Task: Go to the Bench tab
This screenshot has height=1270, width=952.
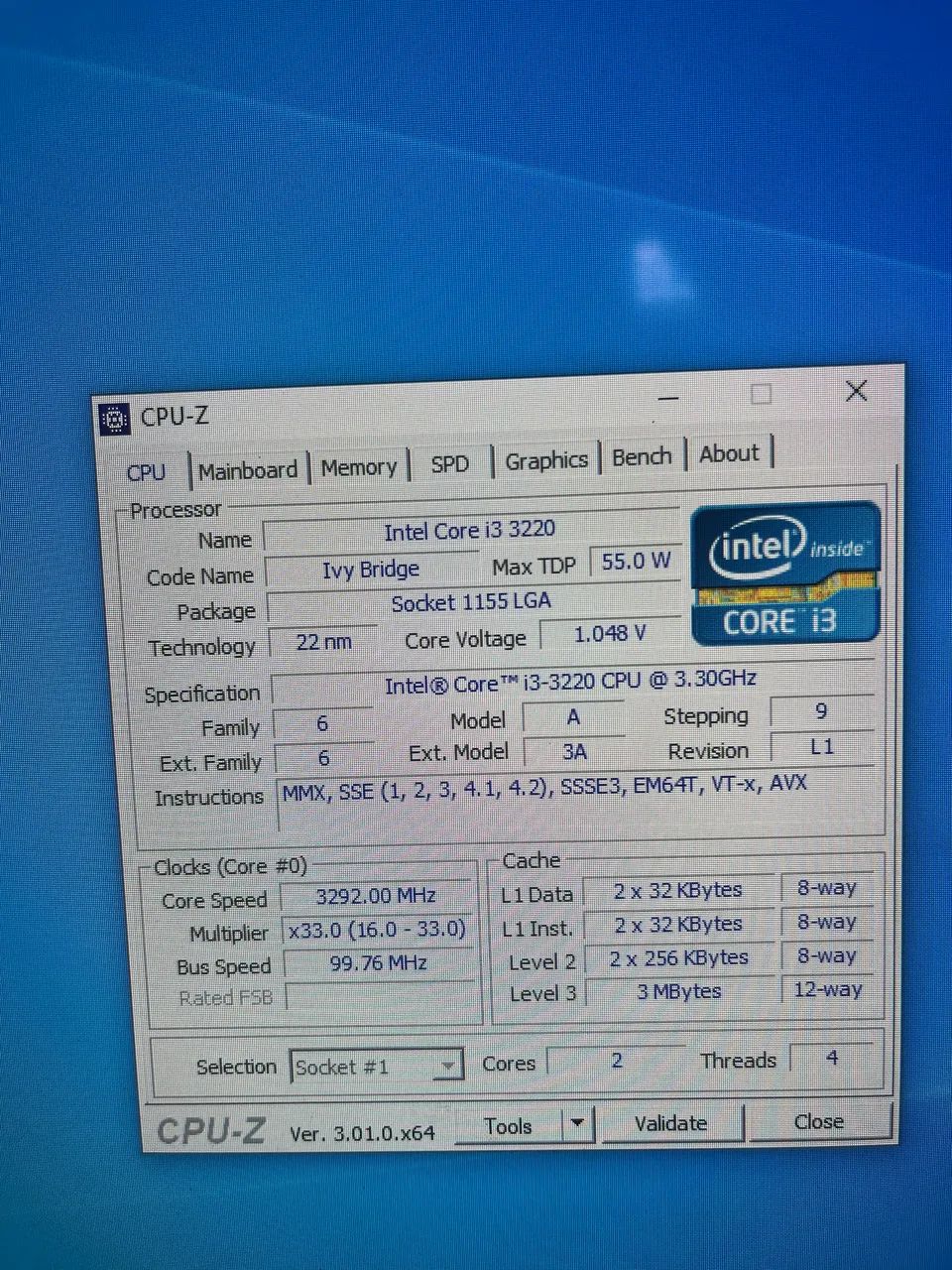Action: tap(642, 457)
